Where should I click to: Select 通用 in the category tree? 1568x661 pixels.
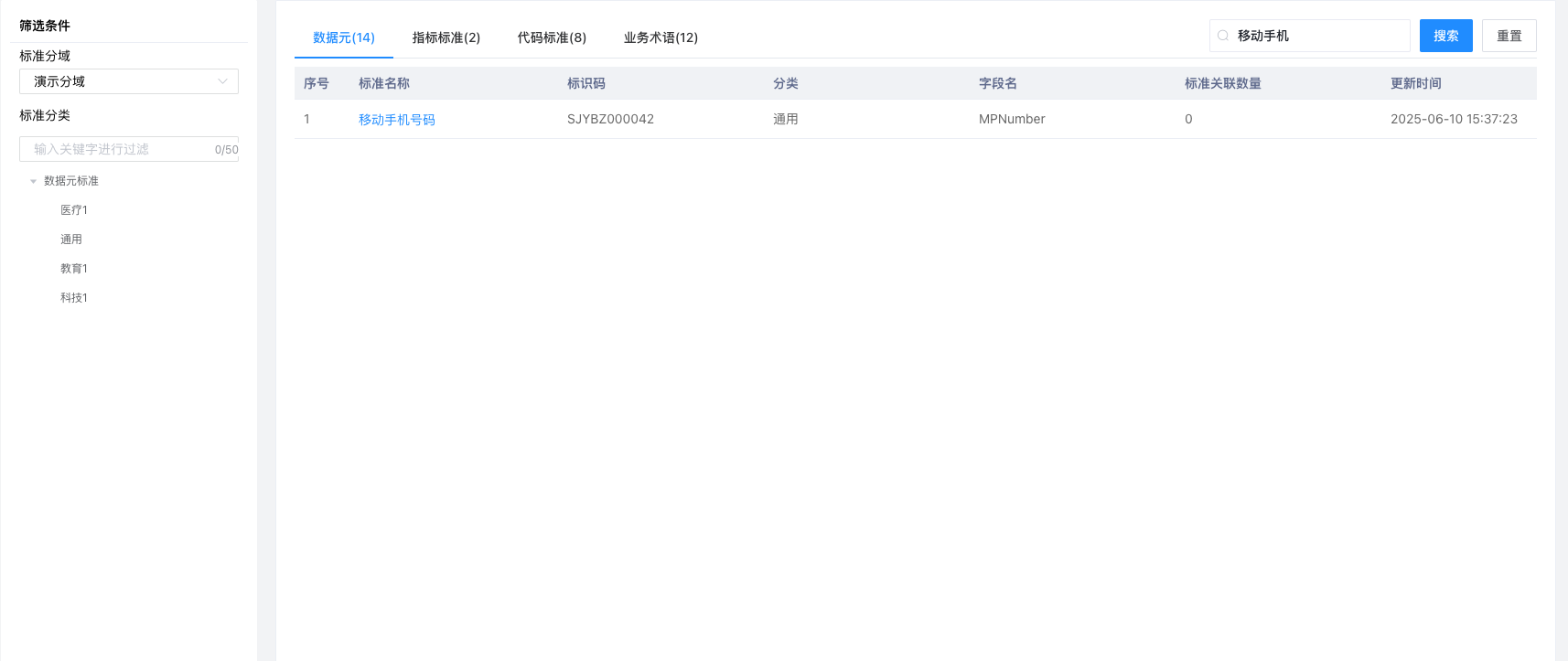(71, 240)
